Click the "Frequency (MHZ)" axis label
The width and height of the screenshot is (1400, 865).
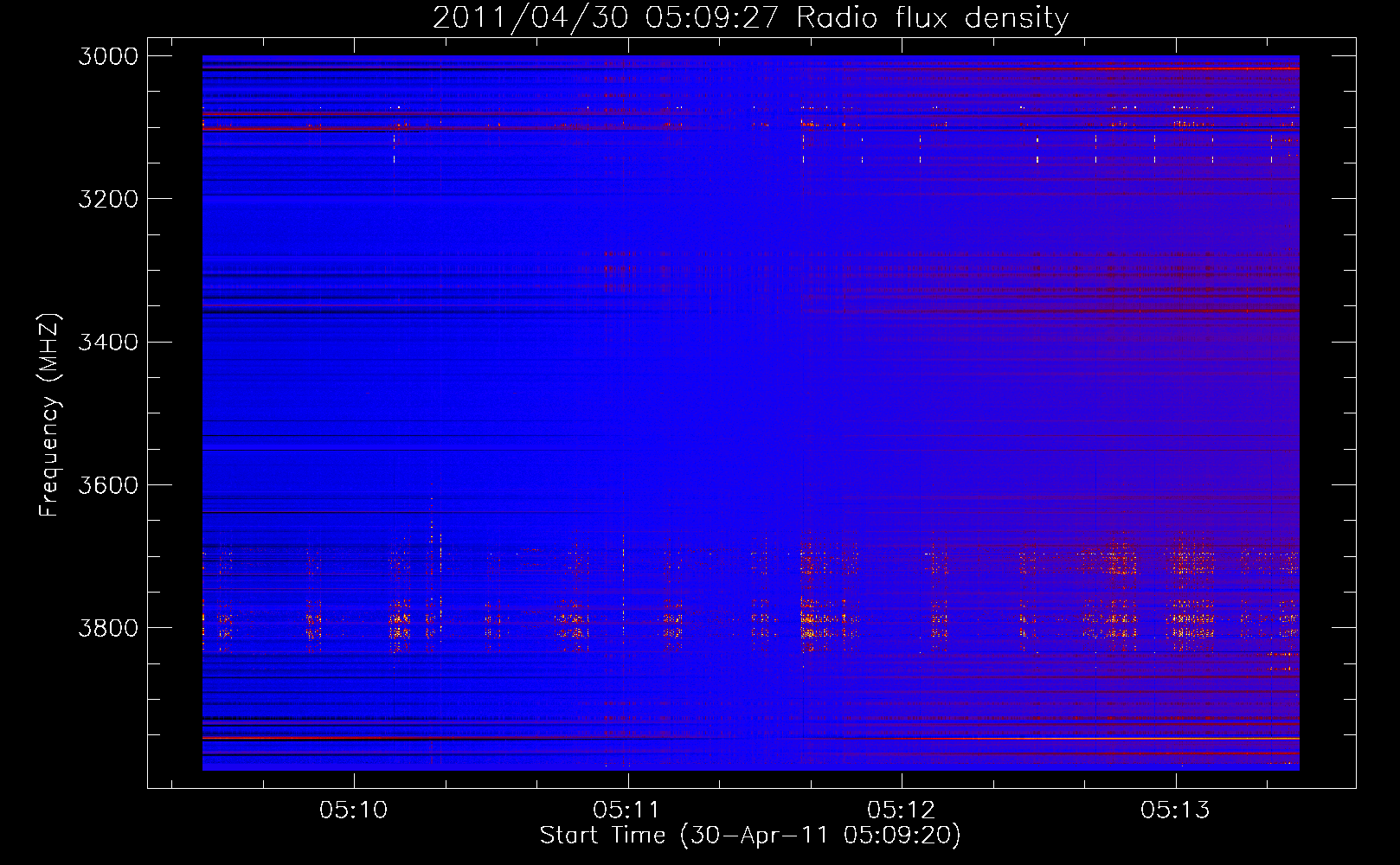tap(49, 415)
